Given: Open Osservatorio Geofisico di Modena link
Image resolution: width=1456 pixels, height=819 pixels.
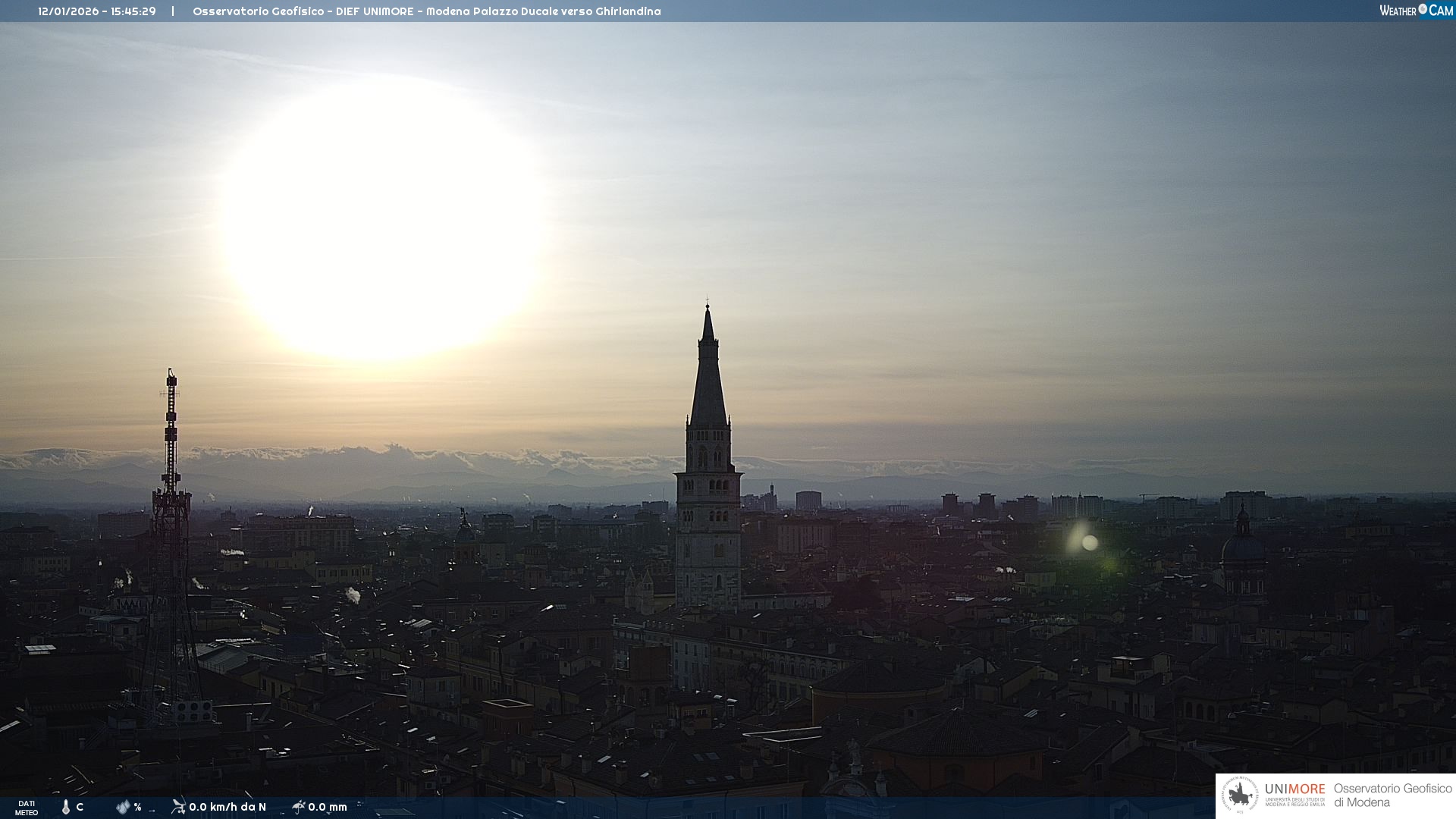Looking at the screenshot, I should pos(1392,795).
